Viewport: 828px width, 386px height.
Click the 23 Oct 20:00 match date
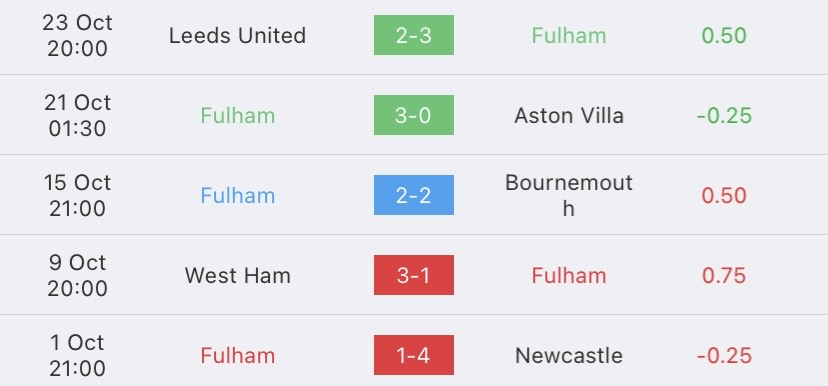(78, 35)
